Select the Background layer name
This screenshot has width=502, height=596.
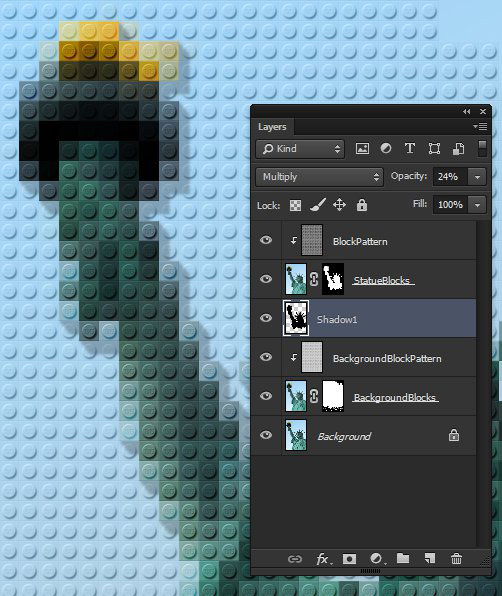[x=344, y=437]
